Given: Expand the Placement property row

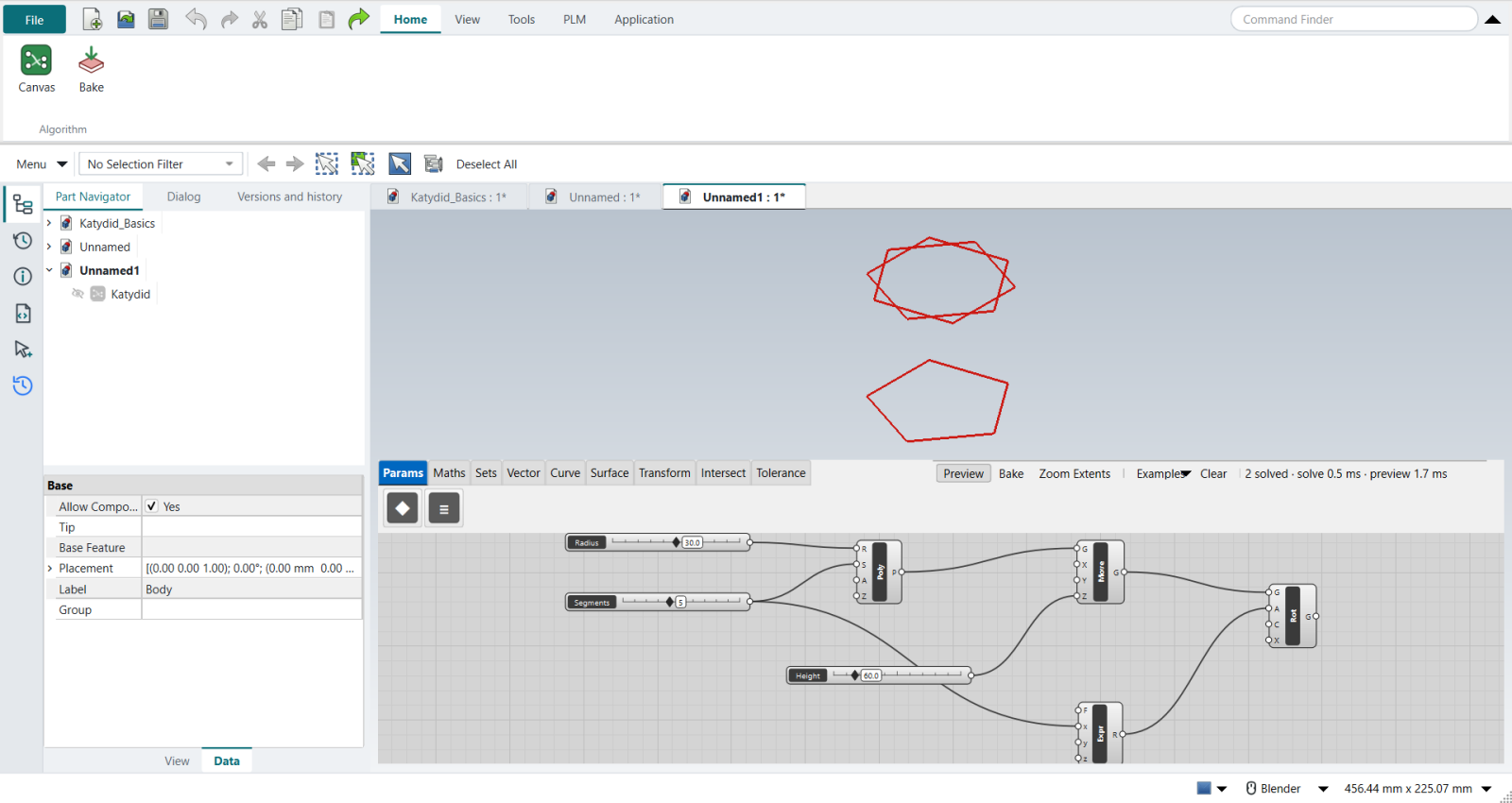Looking at the screenshot, I should tap(49, 569).
